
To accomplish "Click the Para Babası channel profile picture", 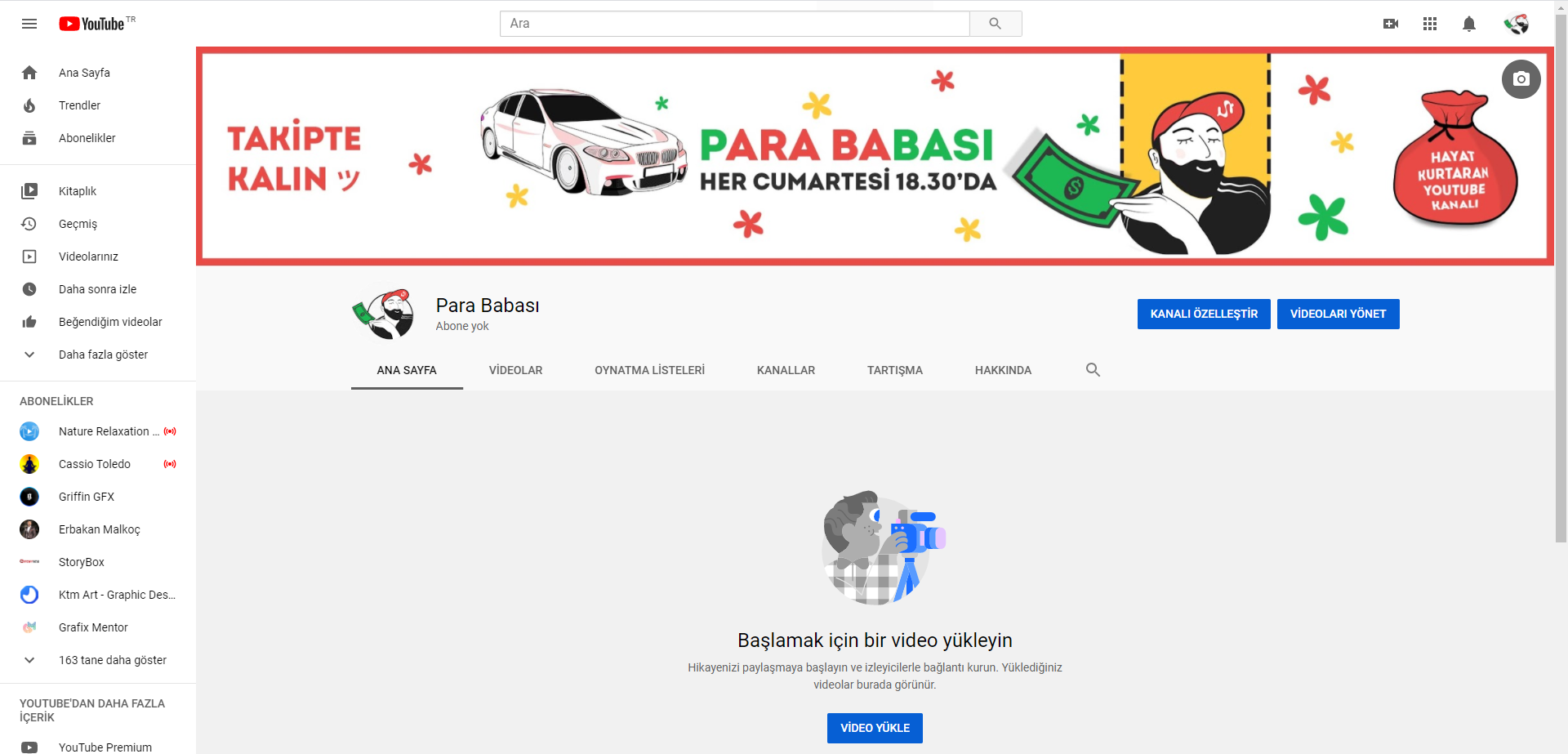I will point(384,314).
